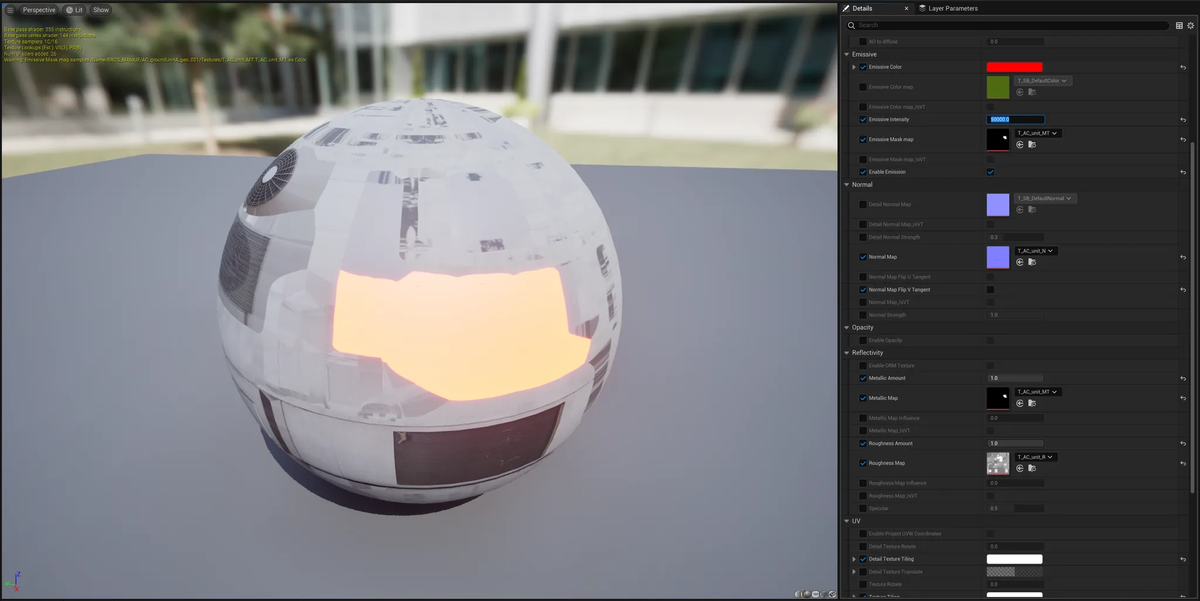The width and height of the screenshot is (1200, 601).
Task: Adjust the Roughness Amount slider field
Action: 1015,443
